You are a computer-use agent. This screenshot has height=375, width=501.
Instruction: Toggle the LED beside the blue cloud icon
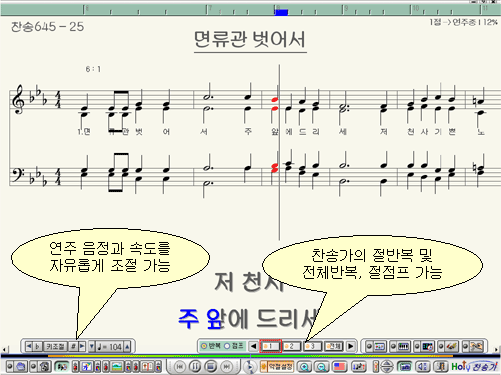[10, 367]
